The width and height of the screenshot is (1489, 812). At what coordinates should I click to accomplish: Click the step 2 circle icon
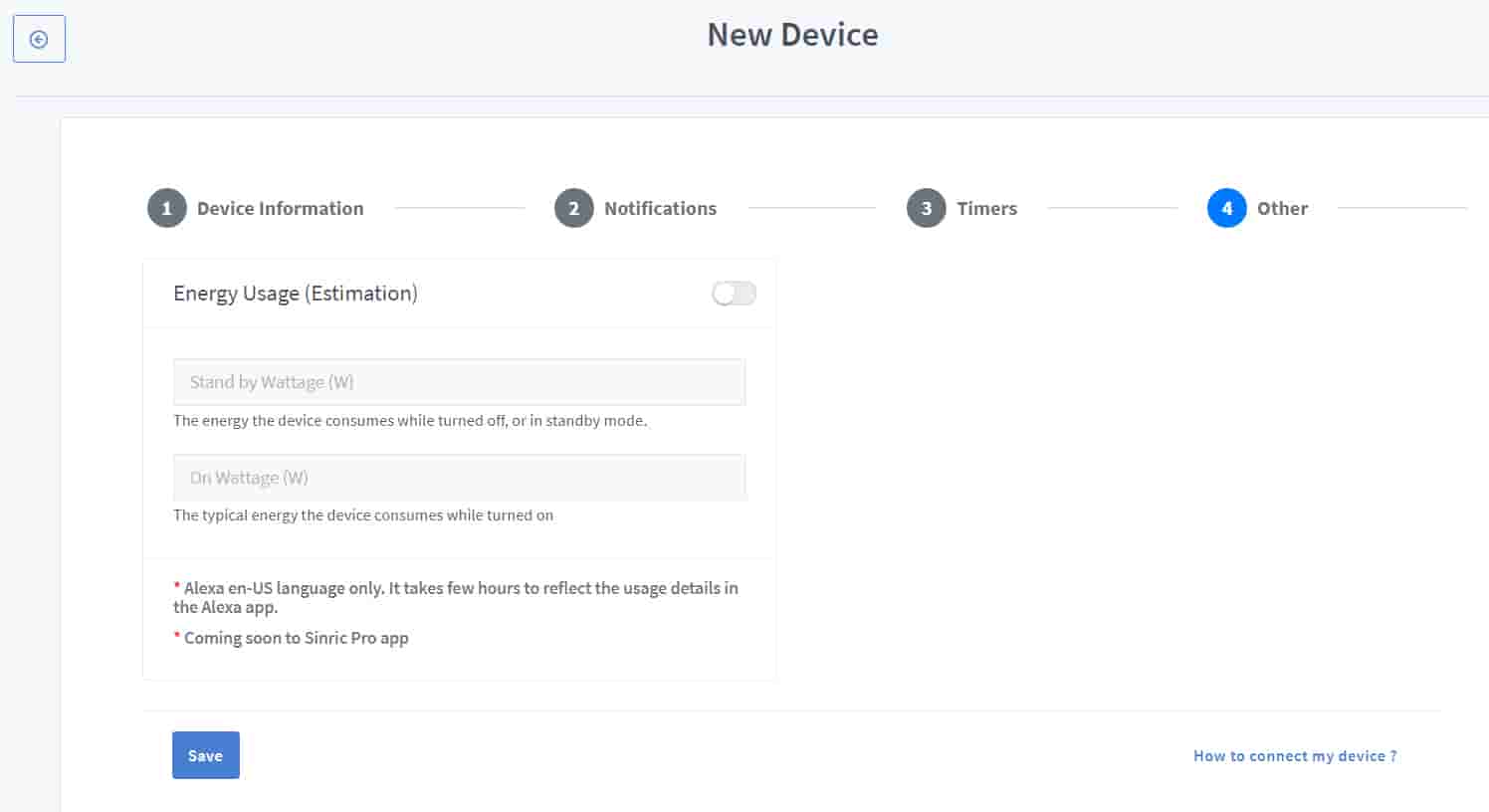[573, 208]
